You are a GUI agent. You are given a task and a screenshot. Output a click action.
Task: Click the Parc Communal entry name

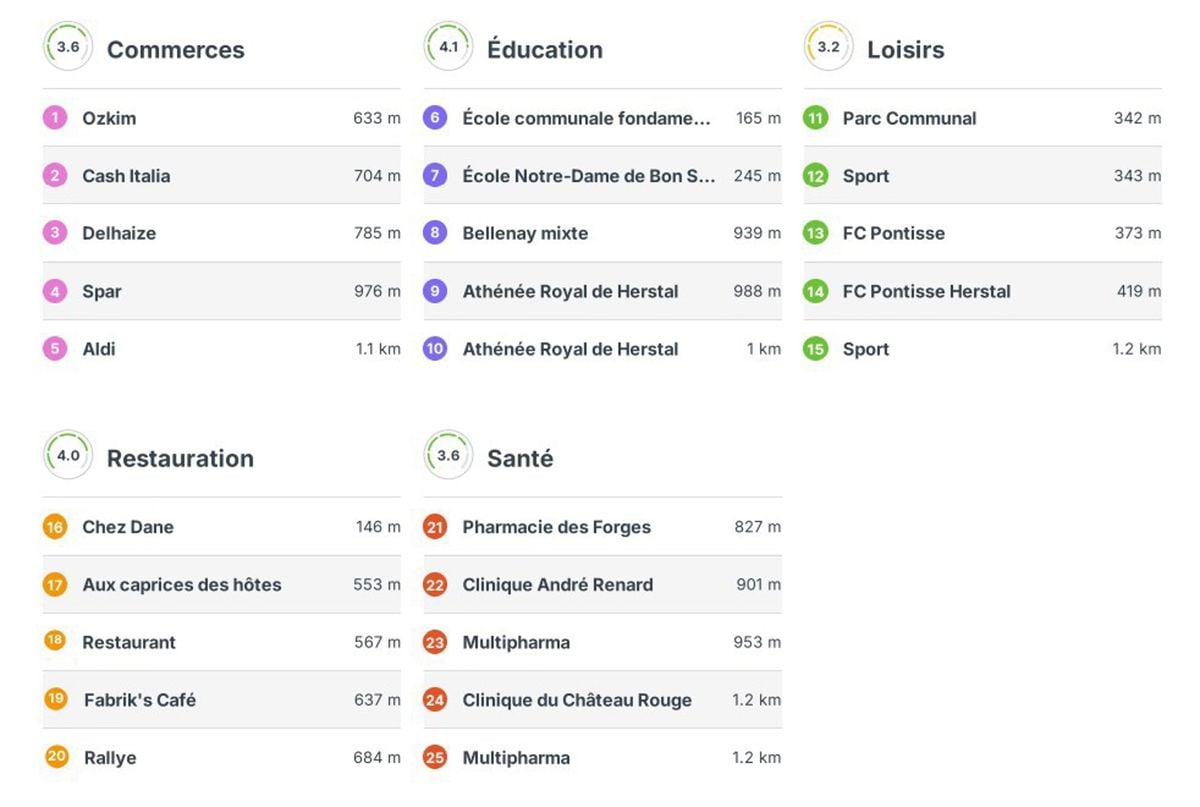tap(910, 118)
